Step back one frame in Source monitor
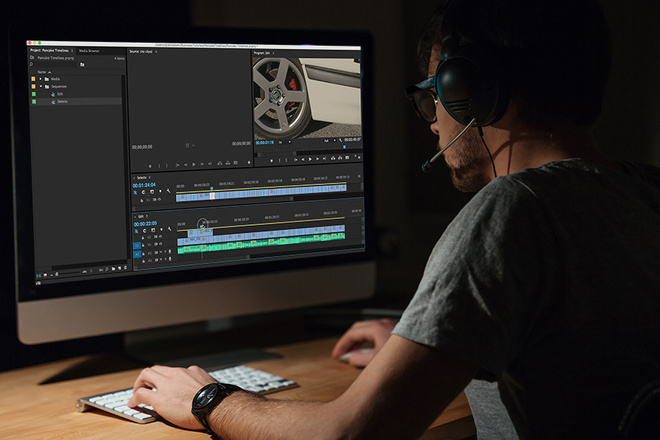The image size is (660, 440). point(186,165)
